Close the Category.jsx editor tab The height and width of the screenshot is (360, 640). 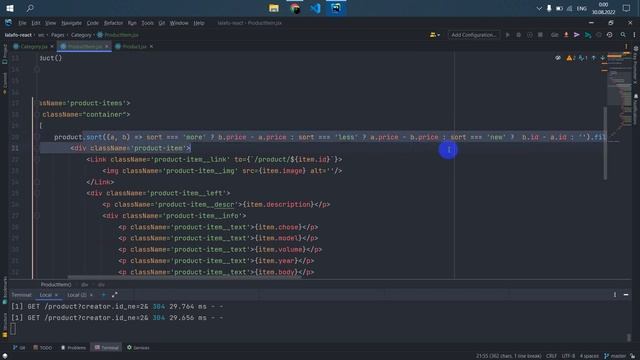click(52, 47)
